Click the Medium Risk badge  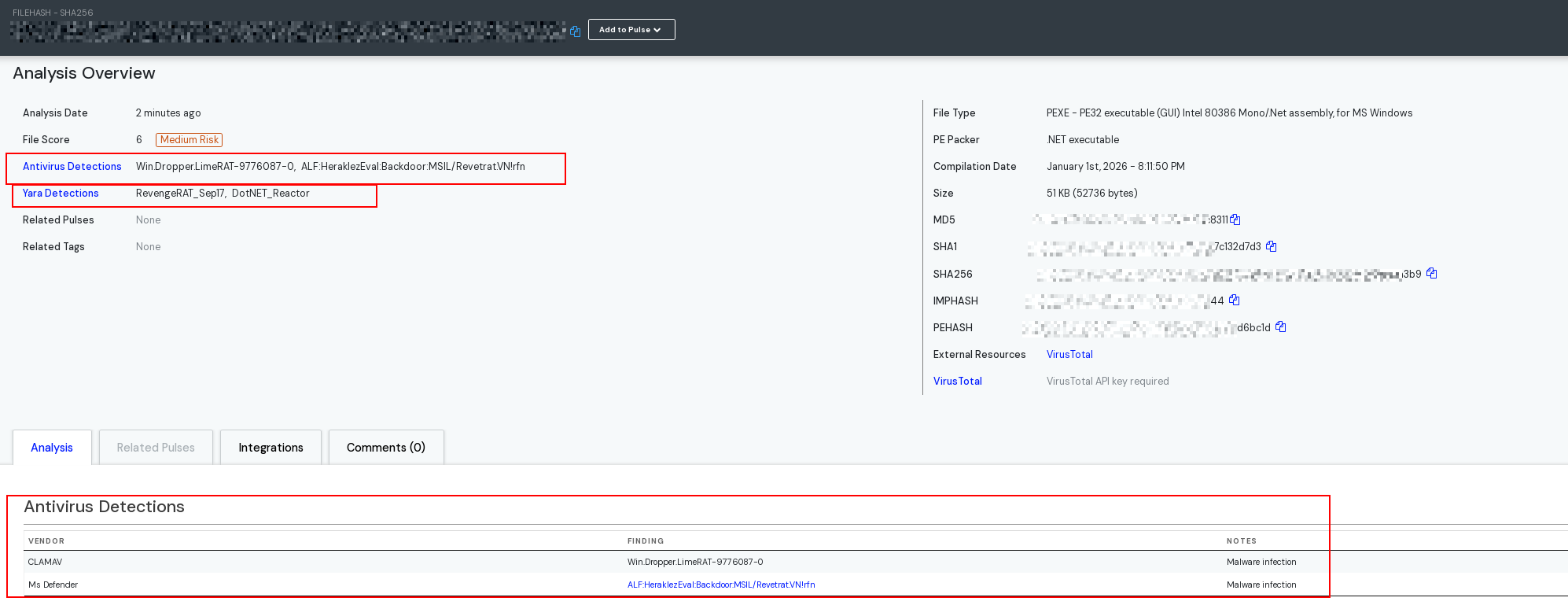click(190, 139)
